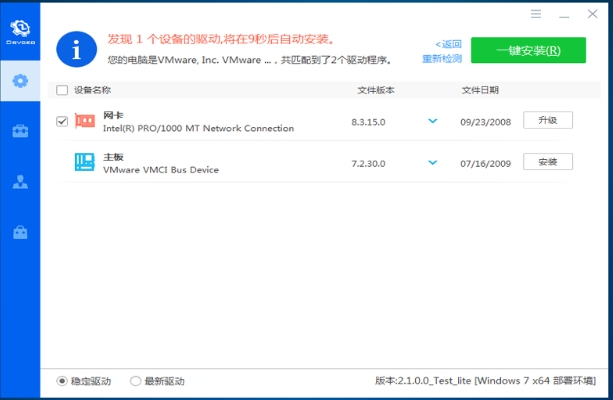Click 安装 button for VMware VMCI device
The width and height of the screenshot is (613, 400).
[547, 161]
